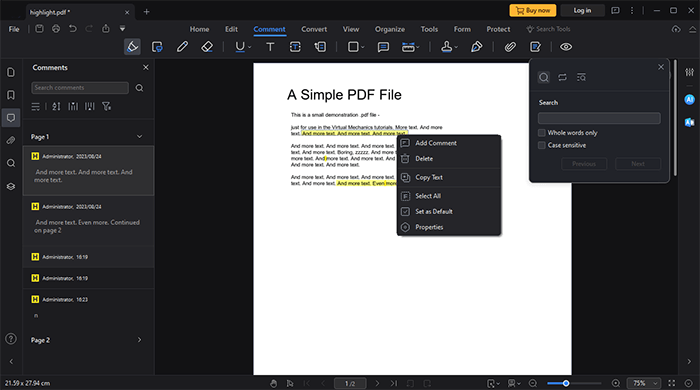Viewport: 700px width, 390px height.
Task: Select the rectangle Shapes tool
Action: [353, 47]
